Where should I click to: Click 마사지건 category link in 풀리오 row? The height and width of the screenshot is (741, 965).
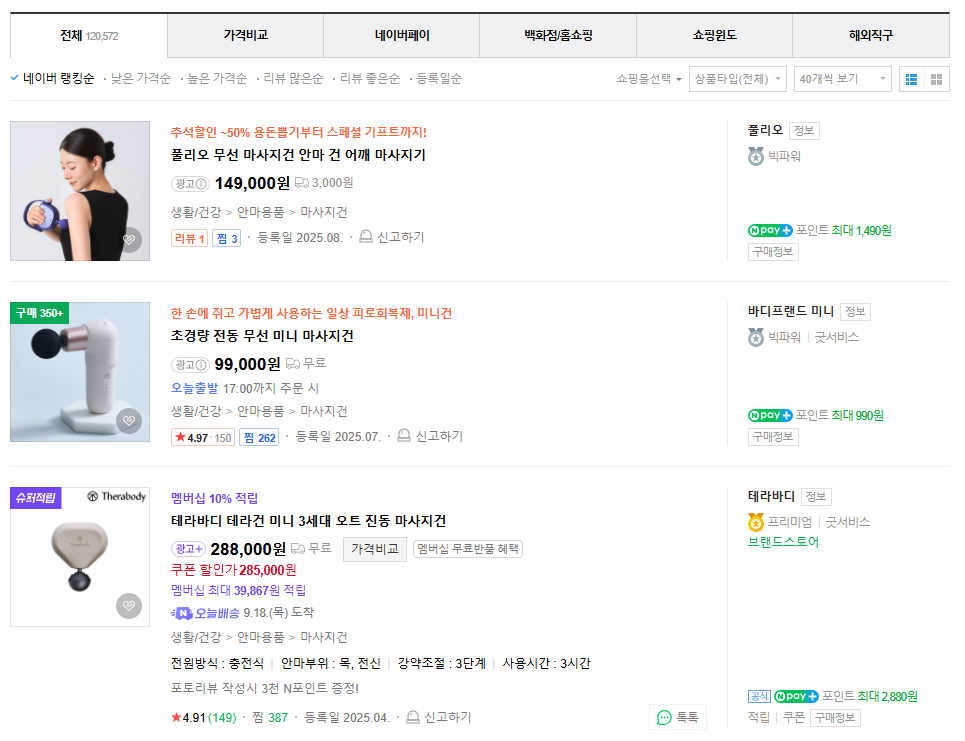coord(324,212)
